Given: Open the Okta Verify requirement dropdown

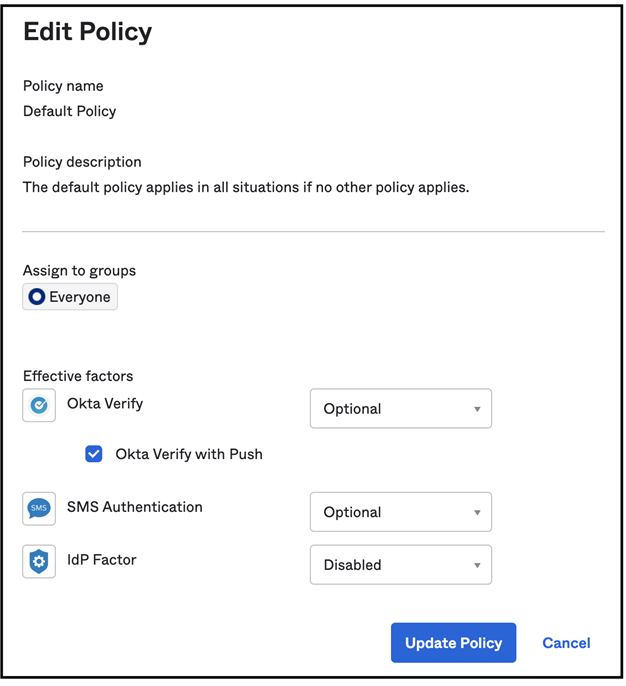Looking at the screenshot, I should 400,409.
